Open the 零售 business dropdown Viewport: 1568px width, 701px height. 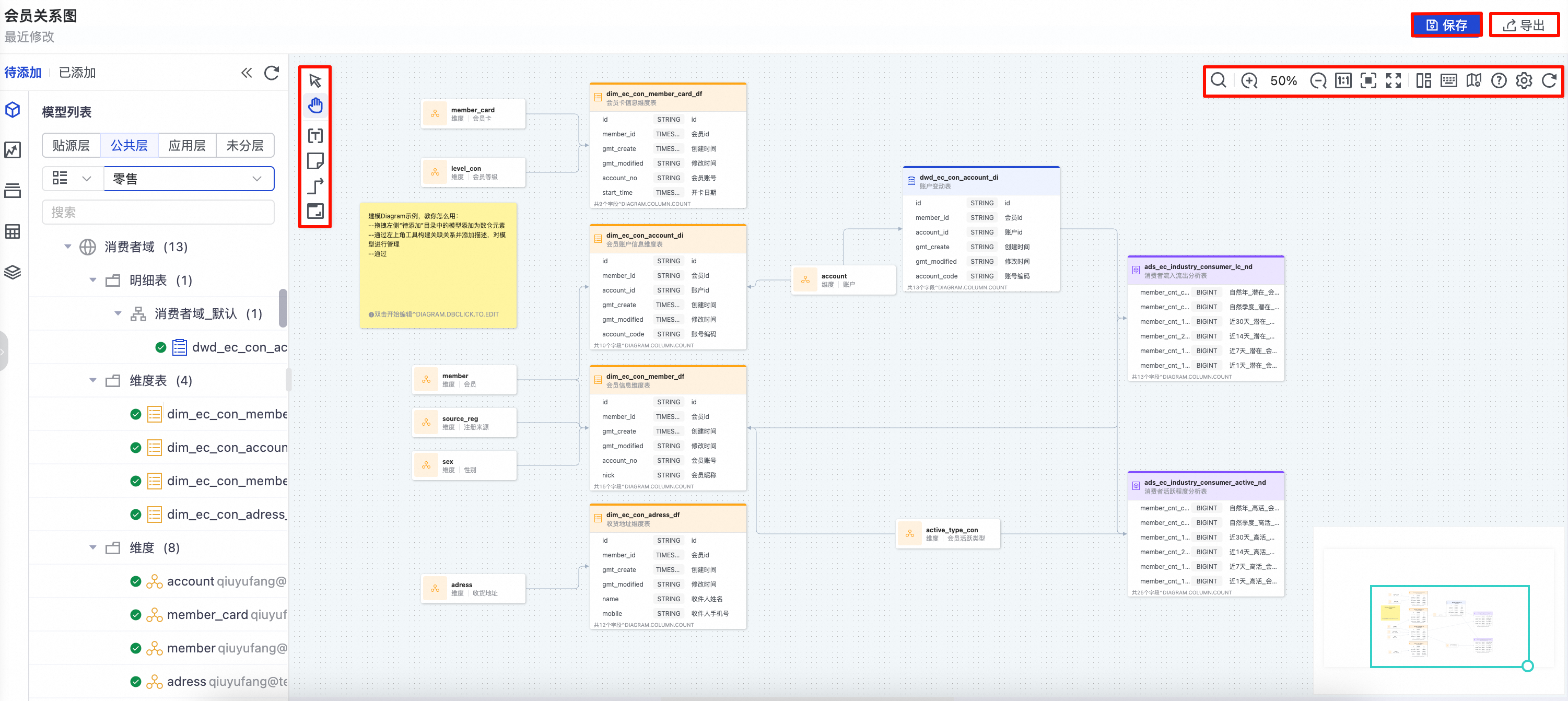click(x=189, y=179)
